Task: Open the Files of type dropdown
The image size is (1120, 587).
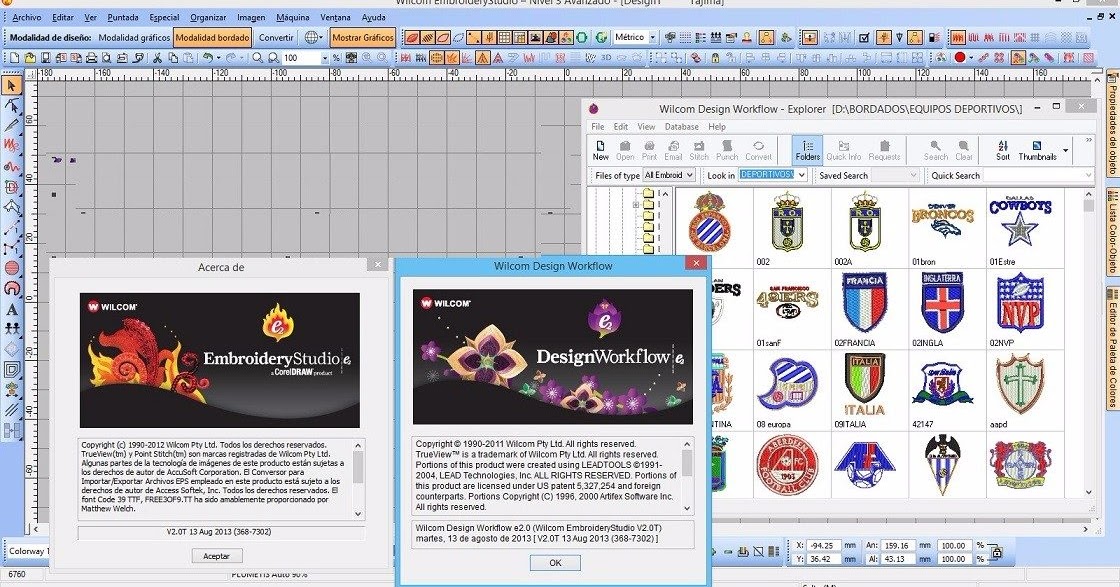Action: click(669, 174)
